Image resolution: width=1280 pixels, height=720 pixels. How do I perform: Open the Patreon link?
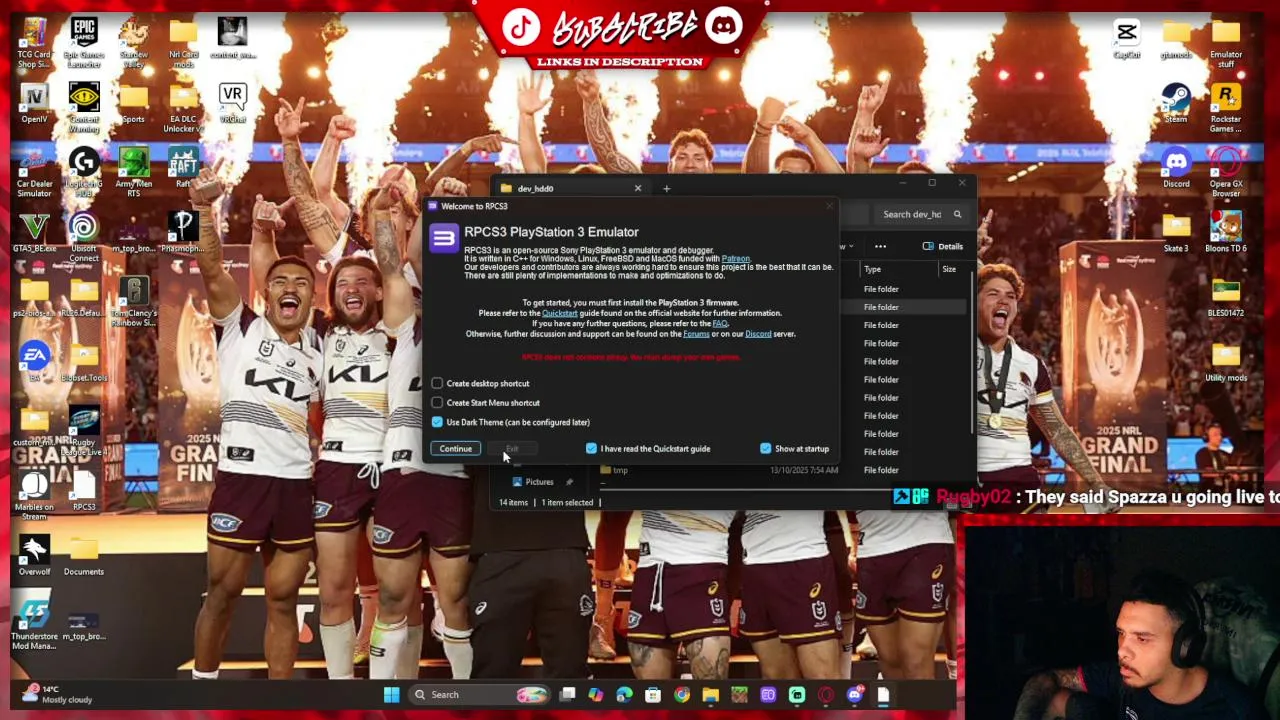(735, 259)
